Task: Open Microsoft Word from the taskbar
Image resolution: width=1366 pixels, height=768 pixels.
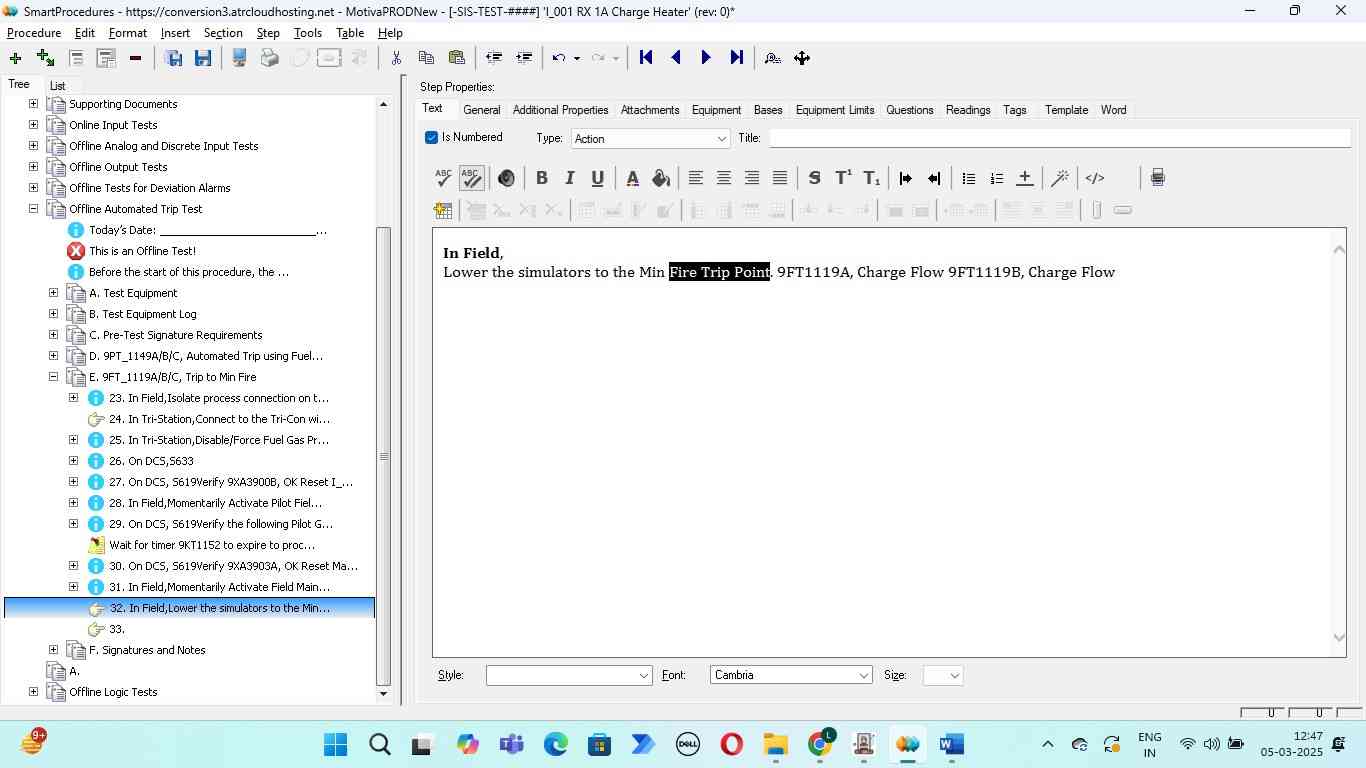Action: tap(951, 744)
